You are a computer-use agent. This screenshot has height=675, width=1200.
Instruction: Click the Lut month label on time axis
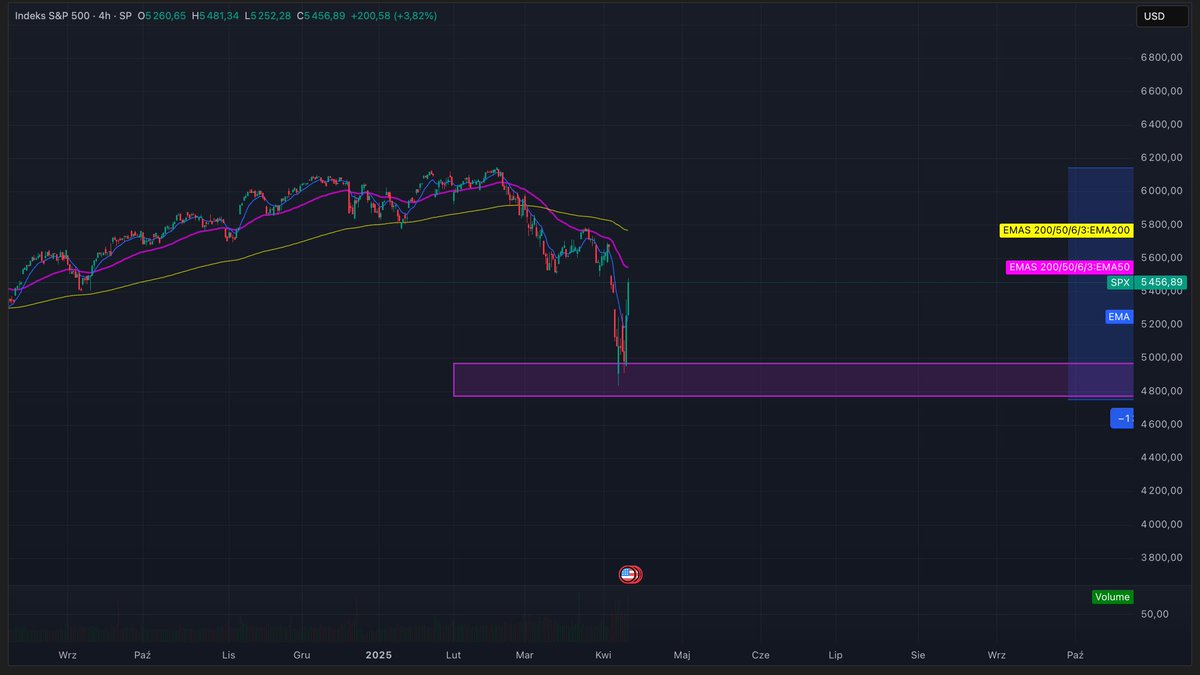(x=453, y=655)
